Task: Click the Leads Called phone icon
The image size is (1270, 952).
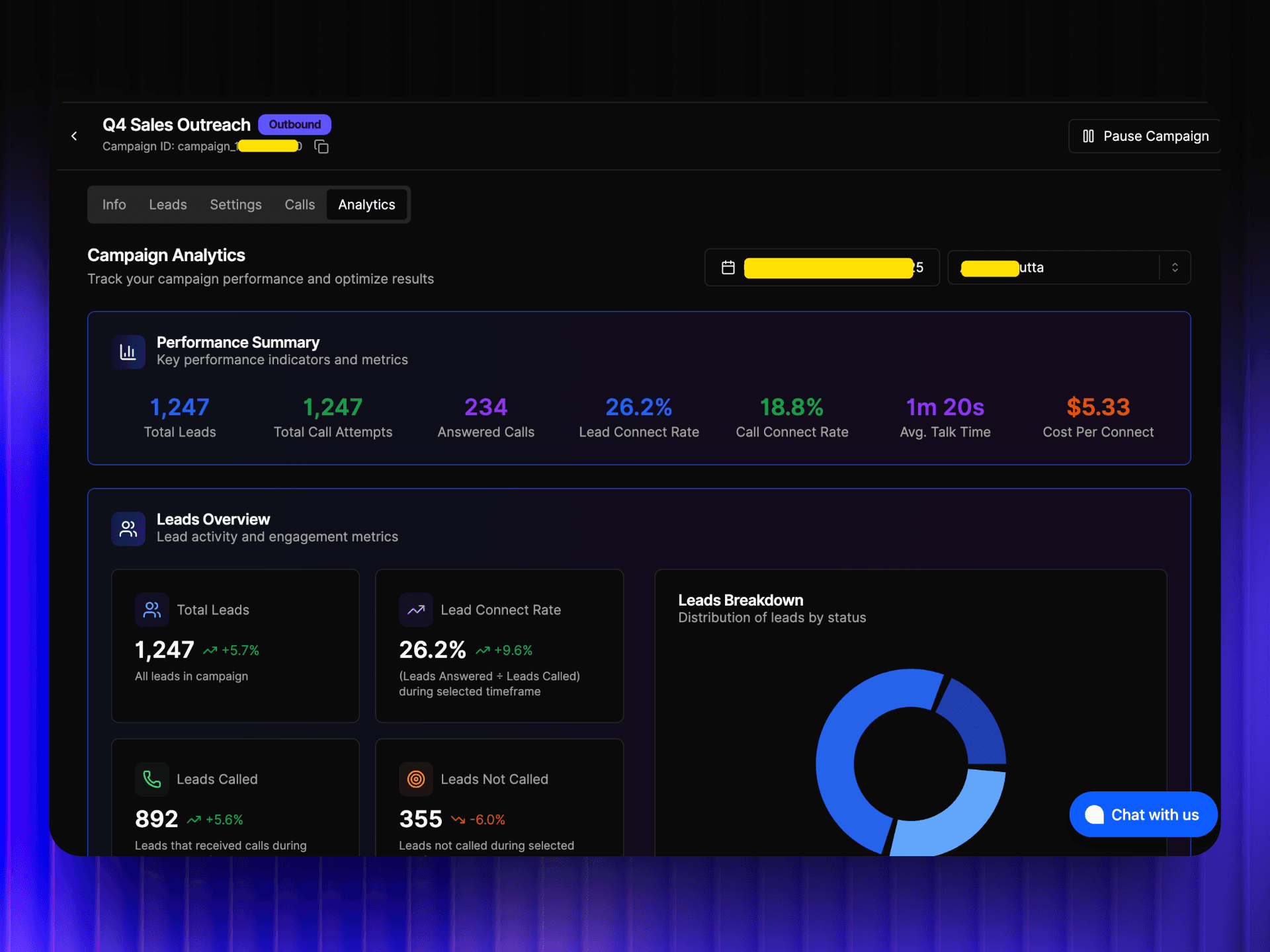Action: pyautogui.click(x=152, y=779)
